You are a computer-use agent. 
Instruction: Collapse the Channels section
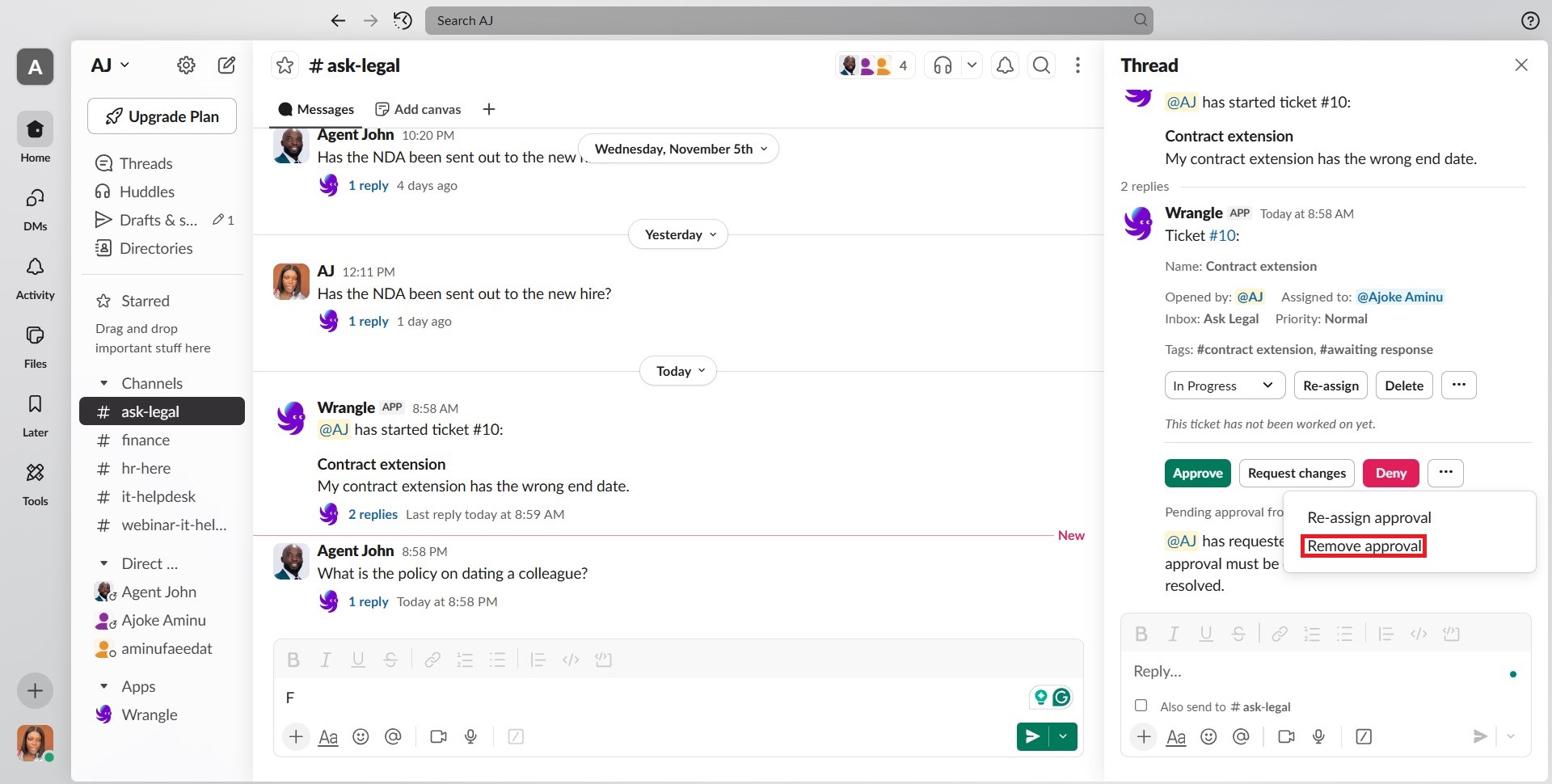tap(103, 383)
